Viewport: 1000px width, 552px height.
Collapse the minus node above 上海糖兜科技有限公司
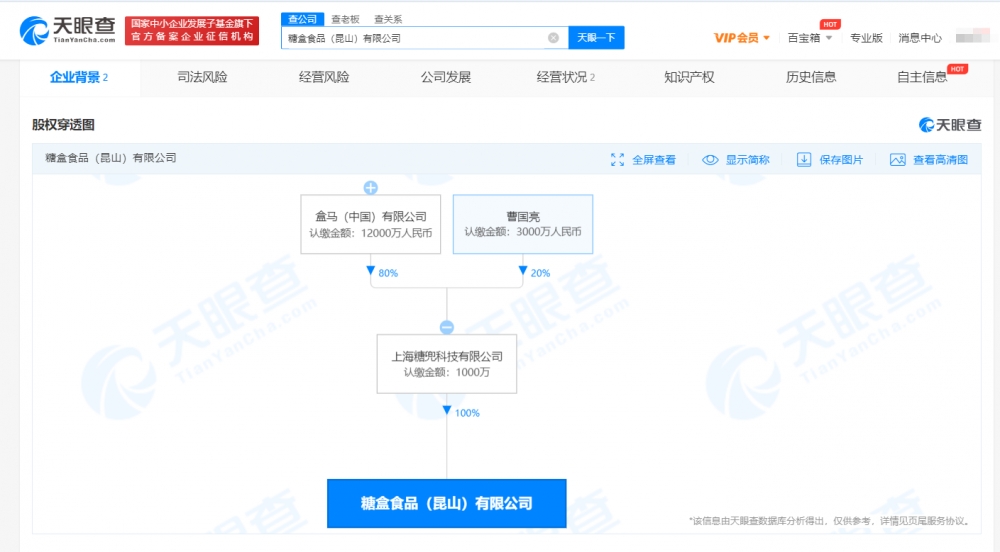click(446, 327)
